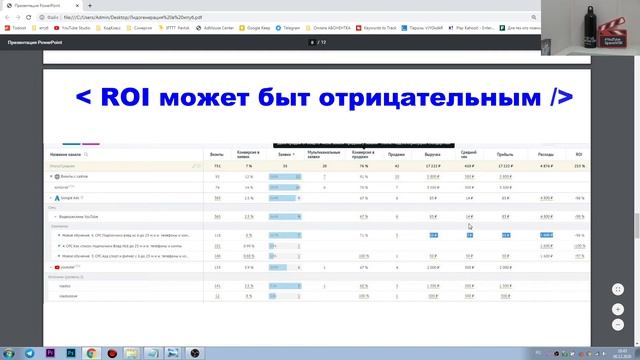This screenshot has height=360, width=640.
Task: Open the YouTube Studio bookmark
Action: point(72,28)
